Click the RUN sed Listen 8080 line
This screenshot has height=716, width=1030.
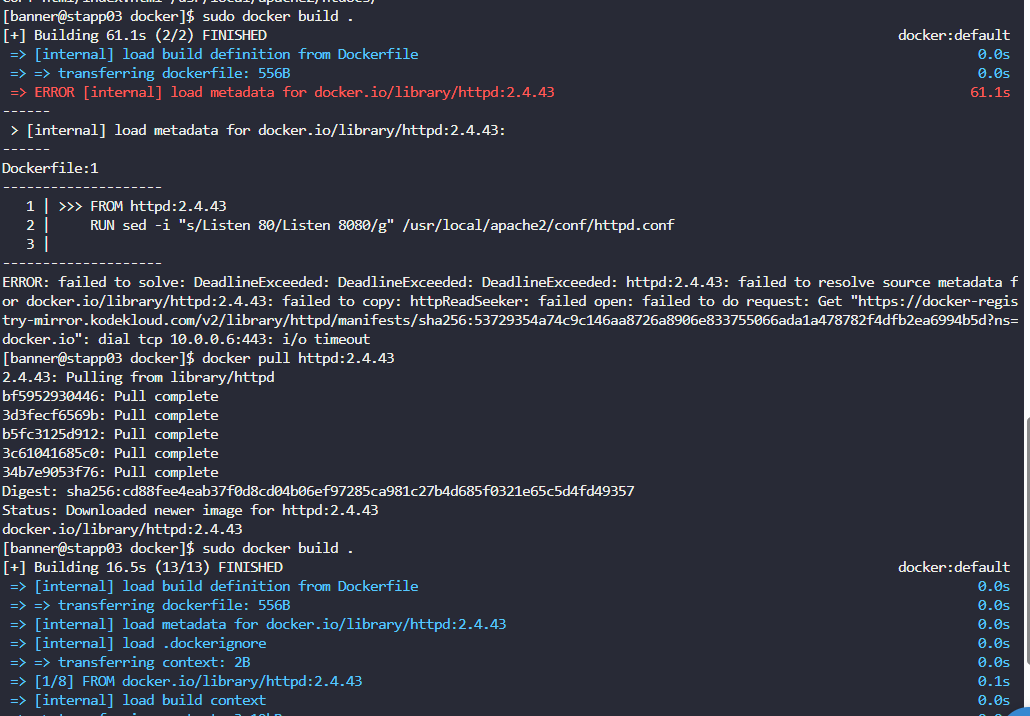click(x=382, y=225)
